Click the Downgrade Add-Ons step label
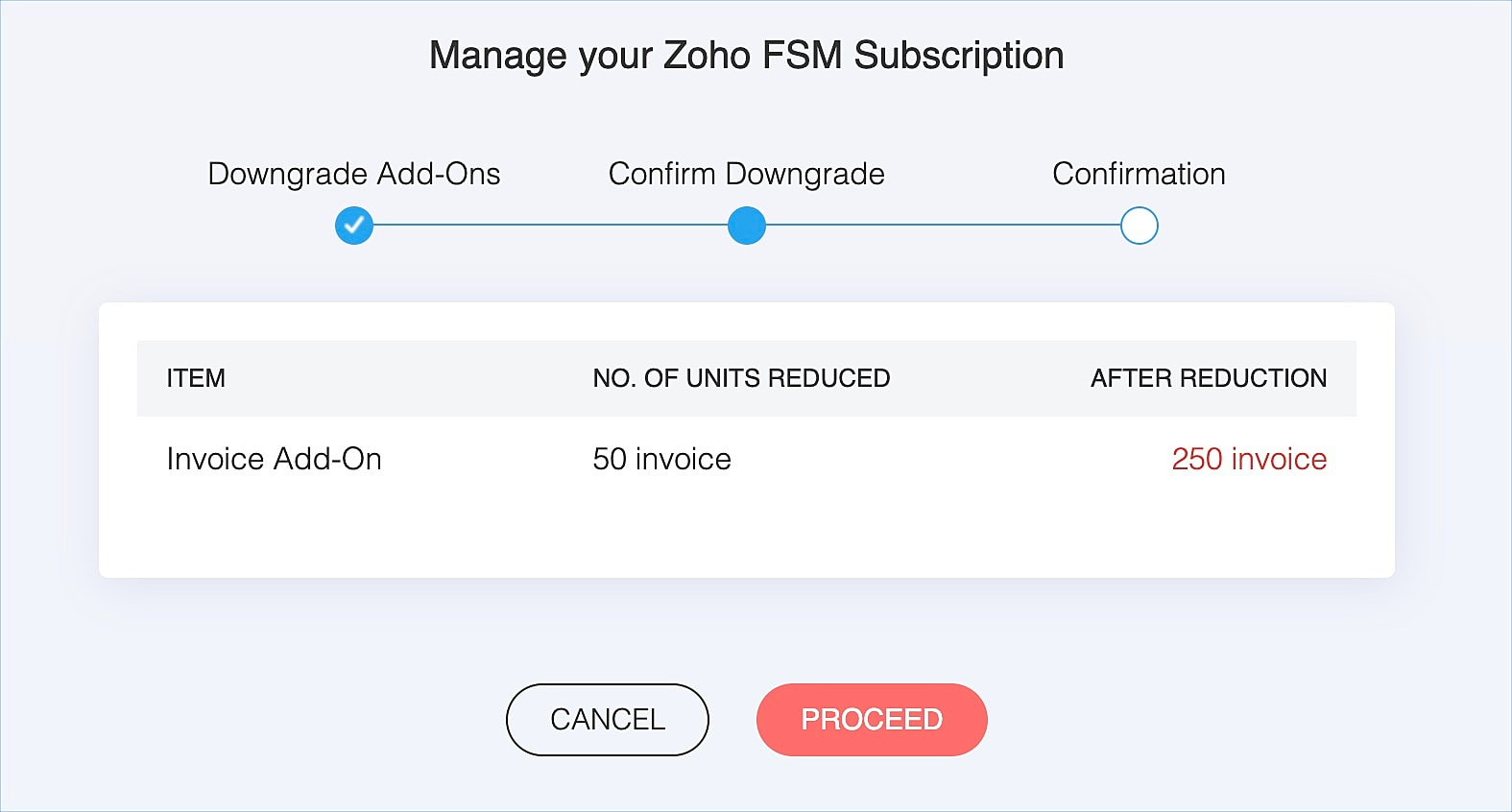 (x=354, y=174)
